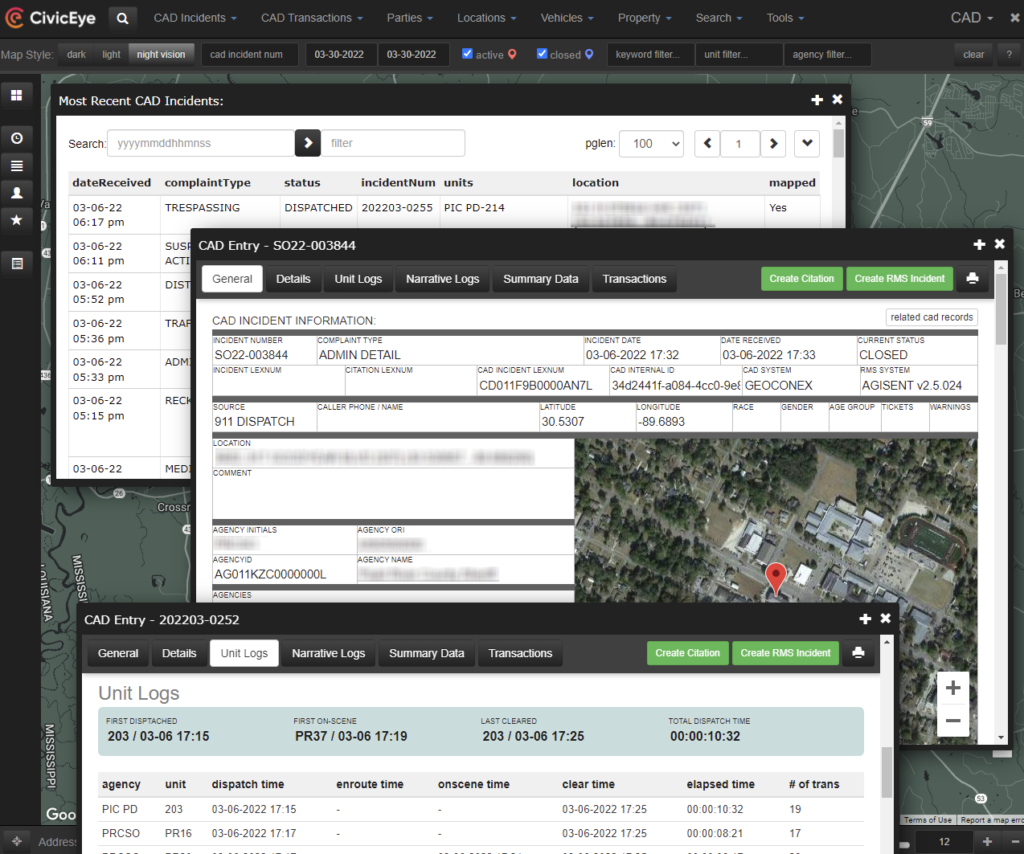Select the clock history icon in the sidebar

[x=15, y=137]
